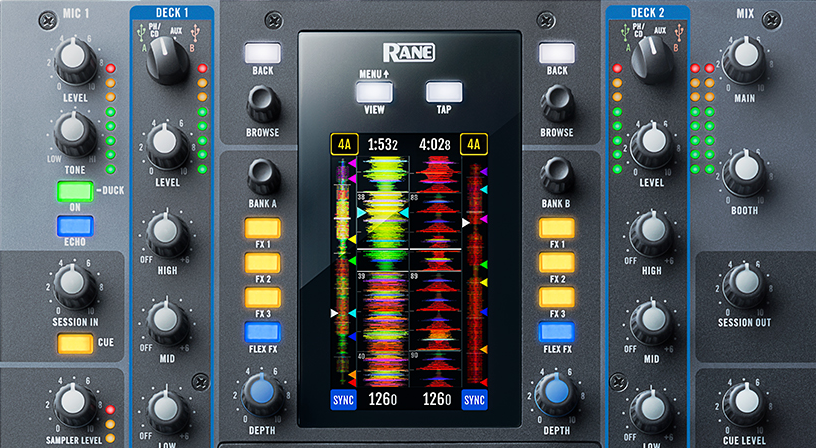Toggle FX 3 in Bank B
The image size is (816, 448).
pyautogui.click(x=557, y=298)
